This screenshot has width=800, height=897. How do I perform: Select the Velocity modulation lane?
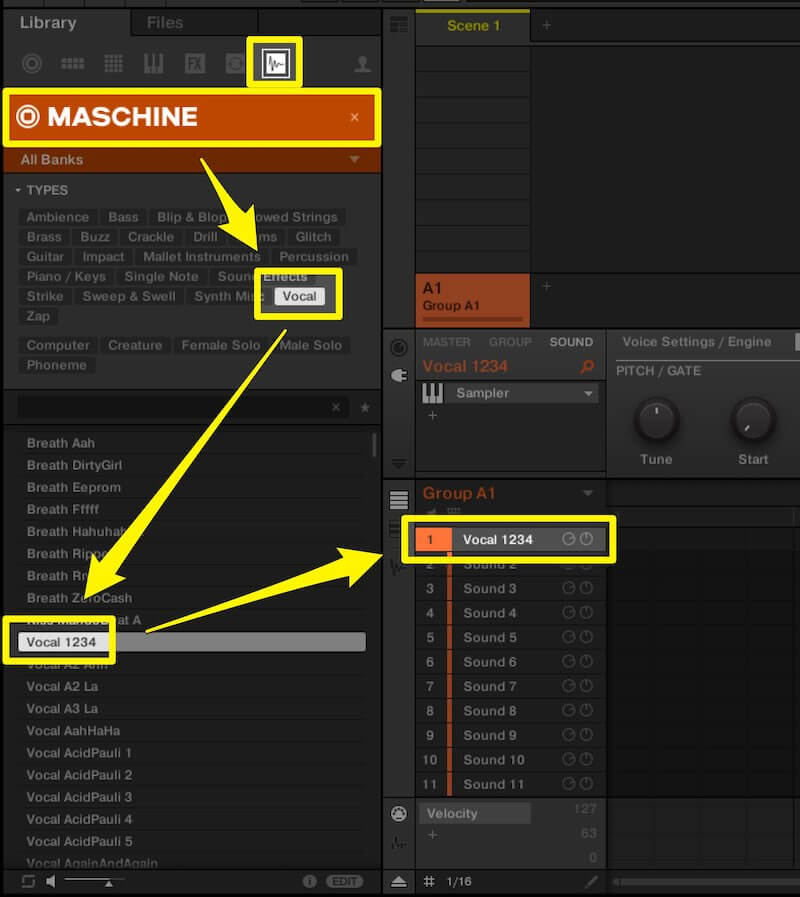click(475, 813)
